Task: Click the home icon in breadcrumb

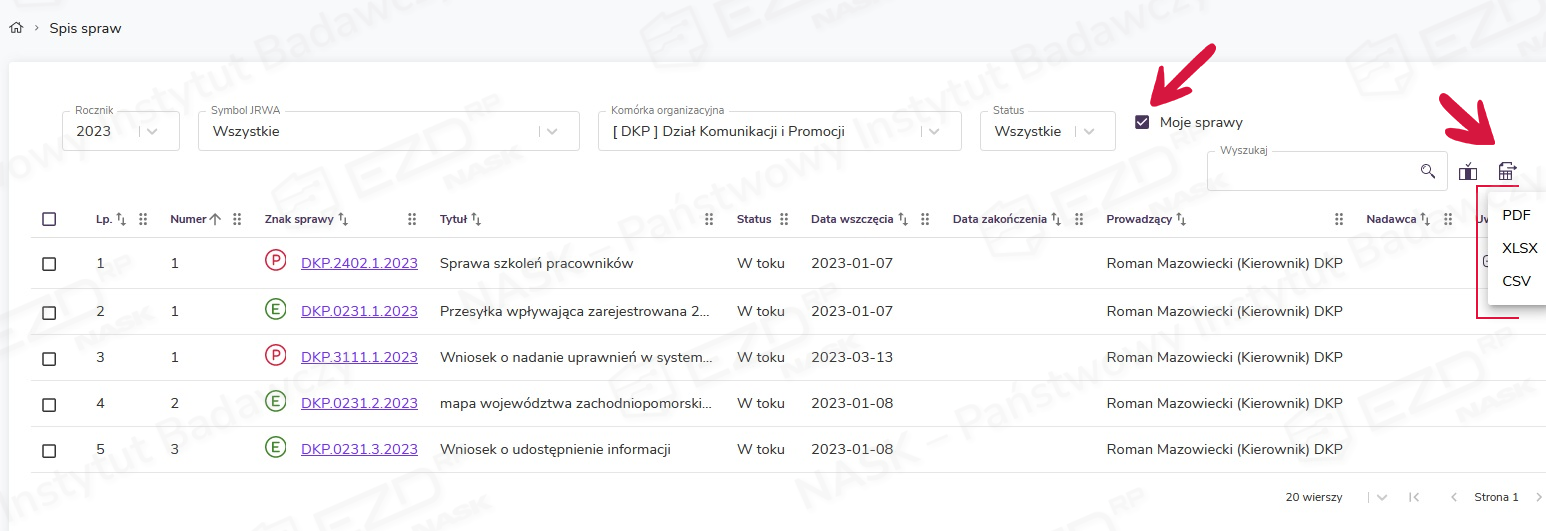Action: coord(15,29)
